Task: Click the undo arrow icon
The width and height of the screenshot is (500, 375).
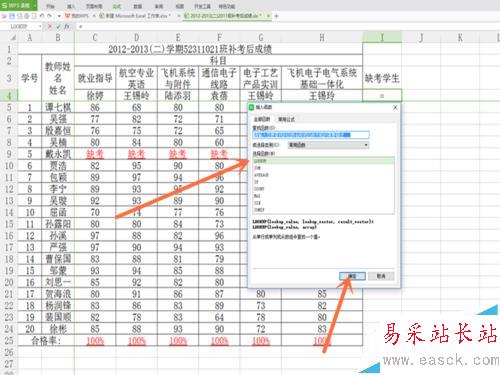Action: click(x=42, y=16)
